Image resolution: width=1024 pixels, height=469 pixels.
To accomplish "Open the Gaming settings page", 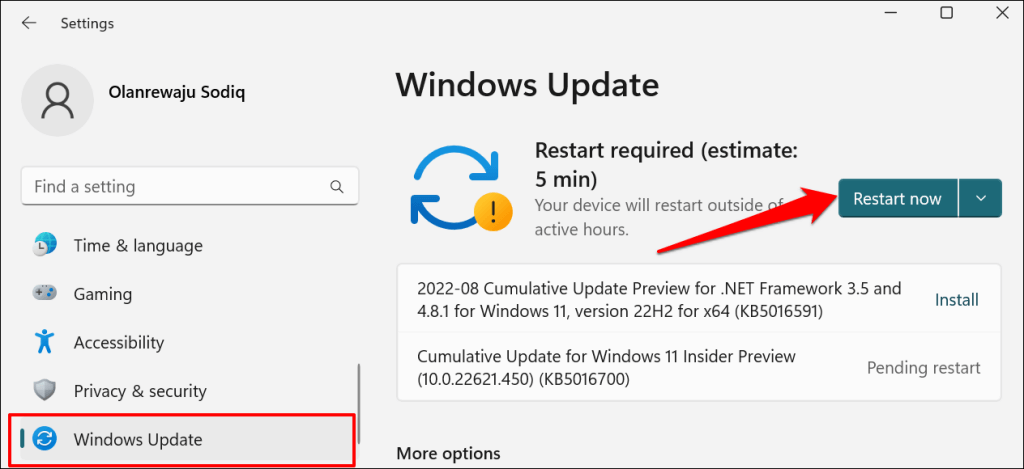I will coord(103,294).
